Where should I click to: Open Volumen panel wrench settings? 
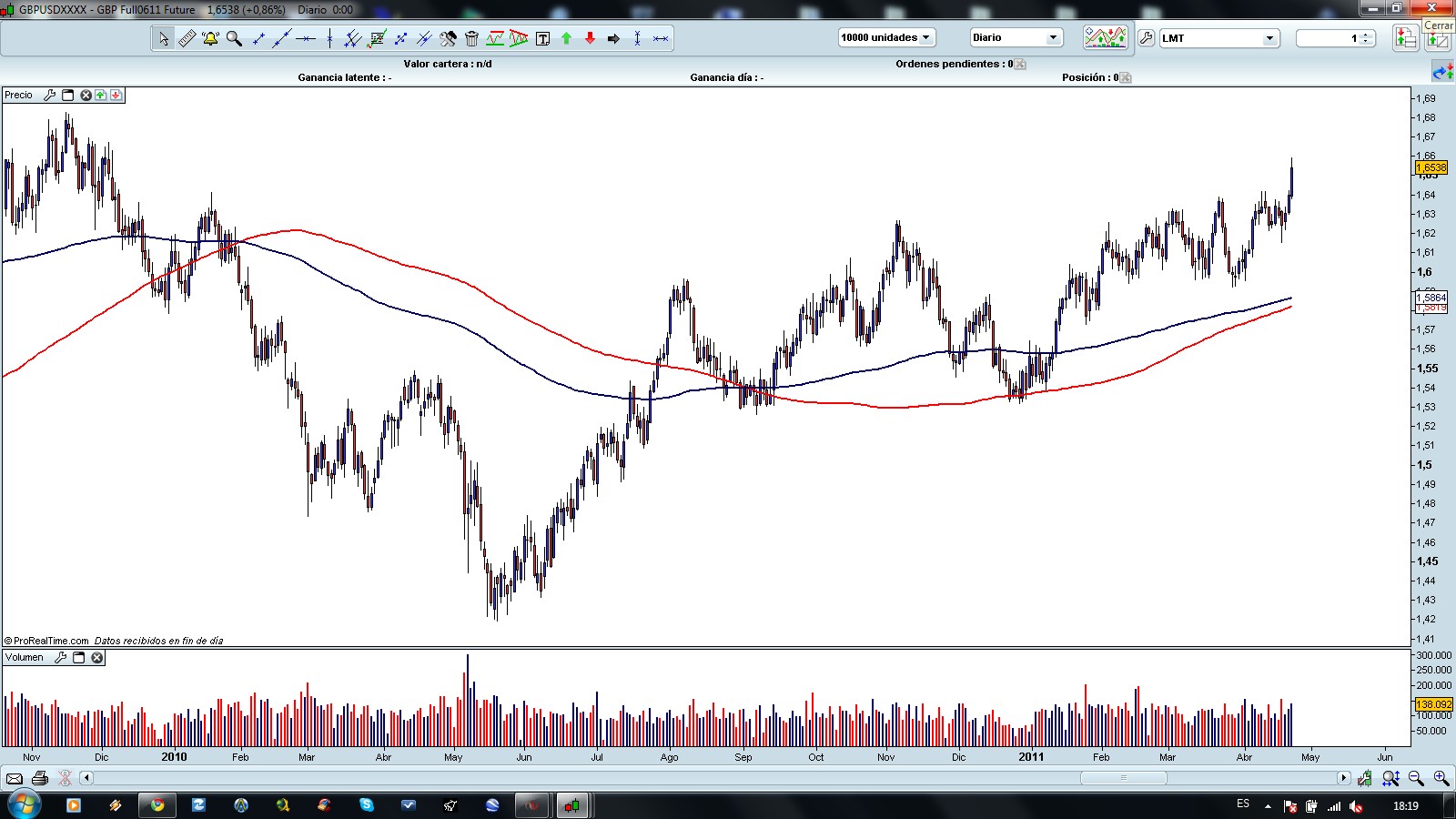[x=61, y=657]
